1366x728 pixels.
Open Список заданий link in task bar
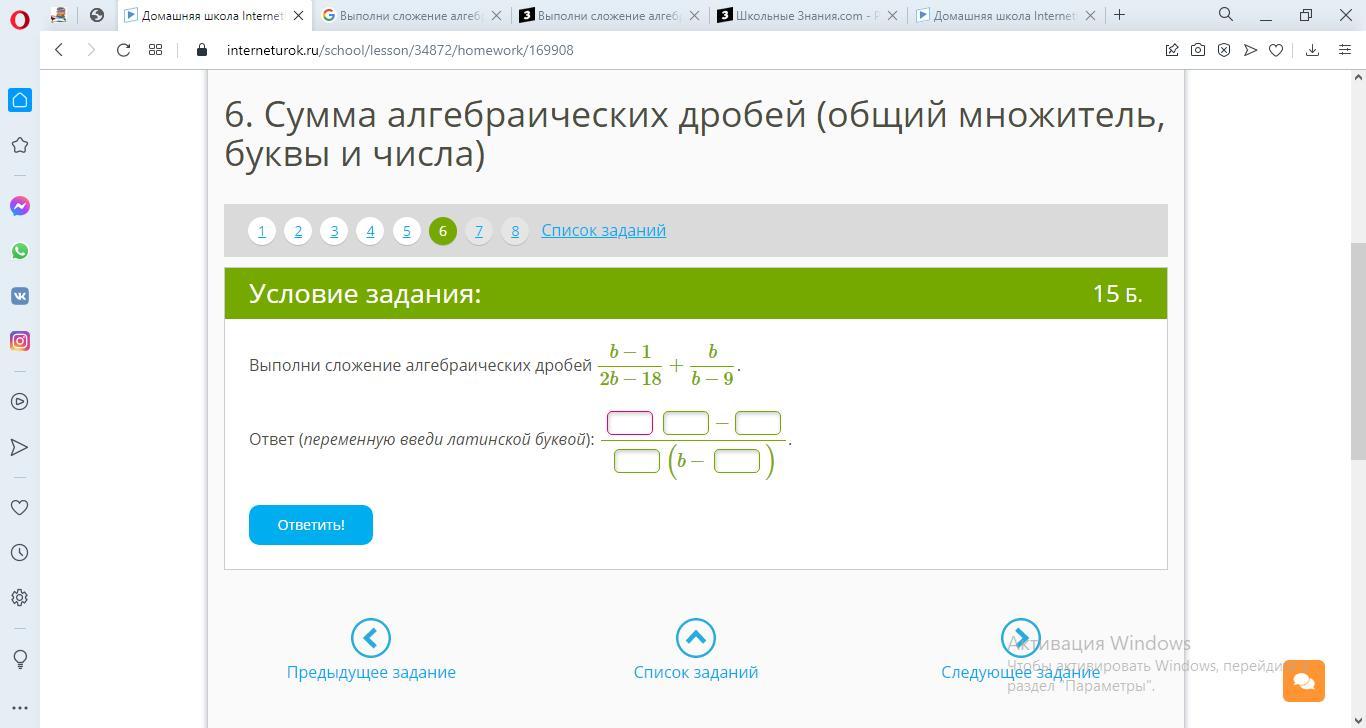click(603, 230)
